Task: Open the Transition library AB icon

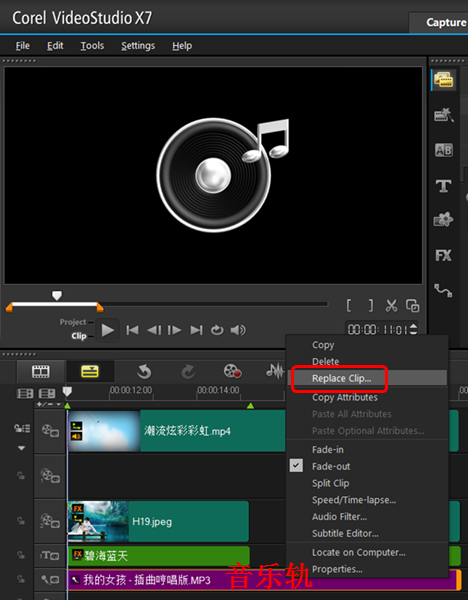Action: coord(444,150)
